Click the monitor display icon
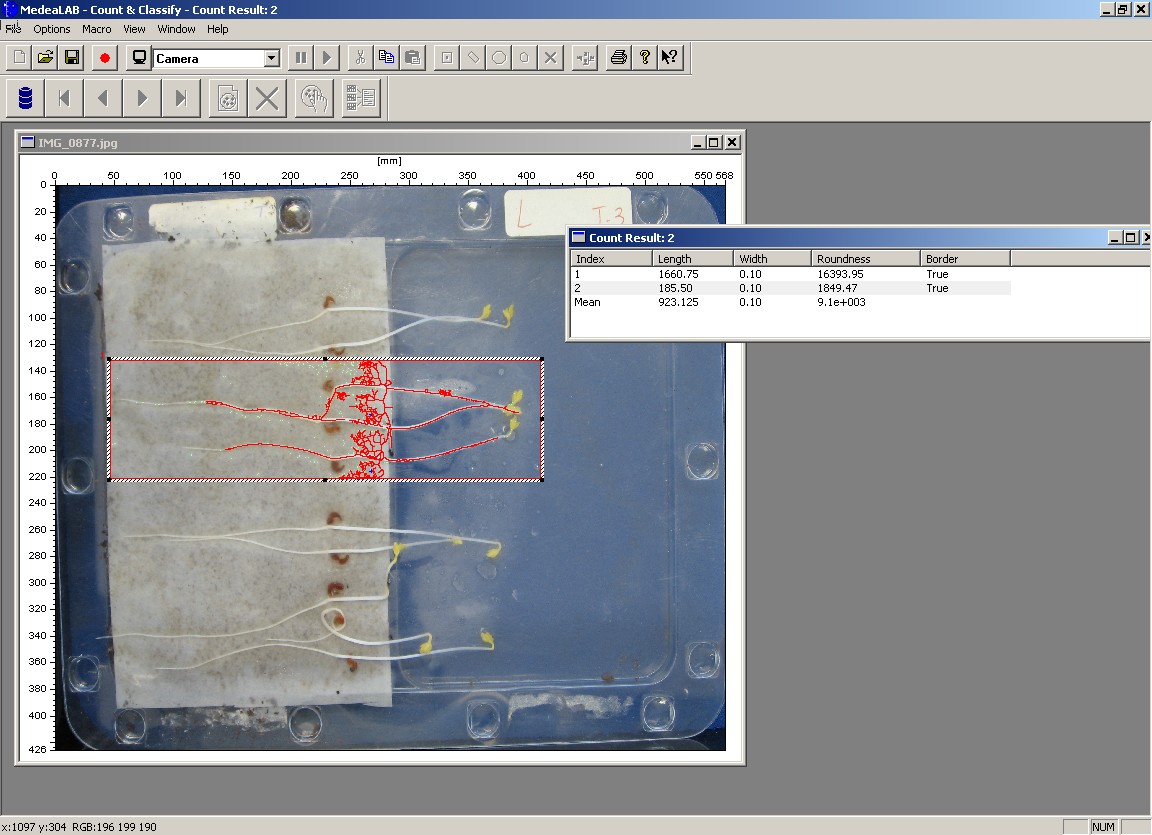The height and width of the screenshot is (835, 1152). (x=139, y=58)
